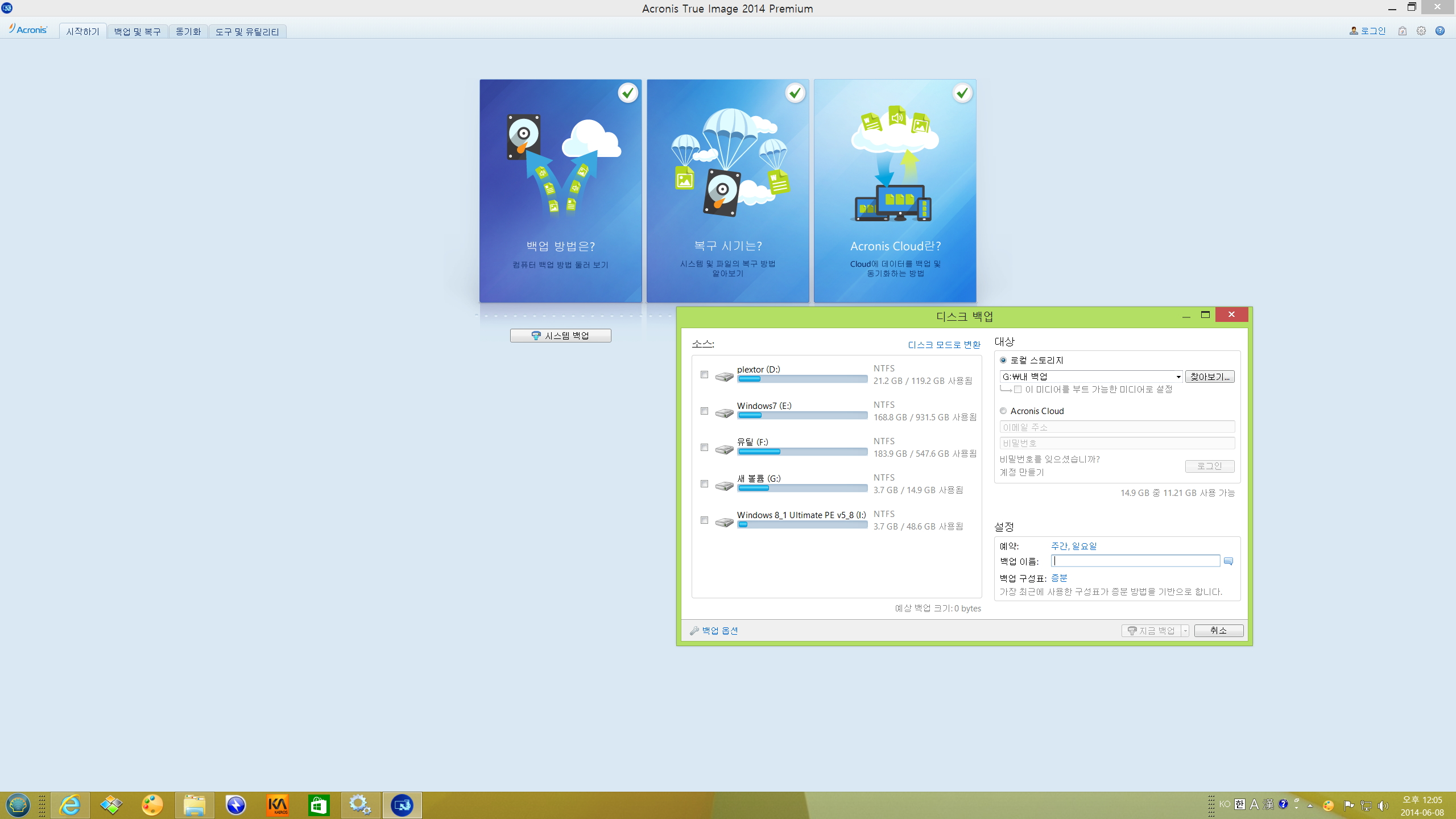Click the 유틸 (F:) usage bar
Image resolution: width=1456 pixels, height=819 pixels.
803,452
